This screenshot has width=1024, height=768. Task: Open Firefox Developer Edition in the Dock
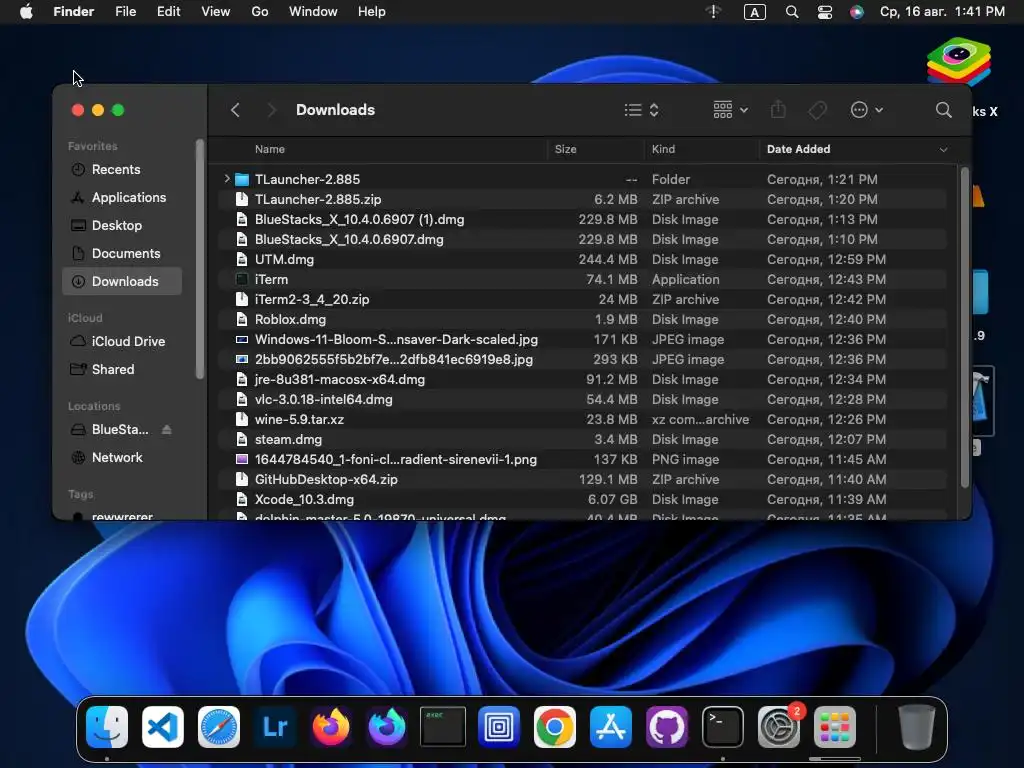[x=387, y=727]
